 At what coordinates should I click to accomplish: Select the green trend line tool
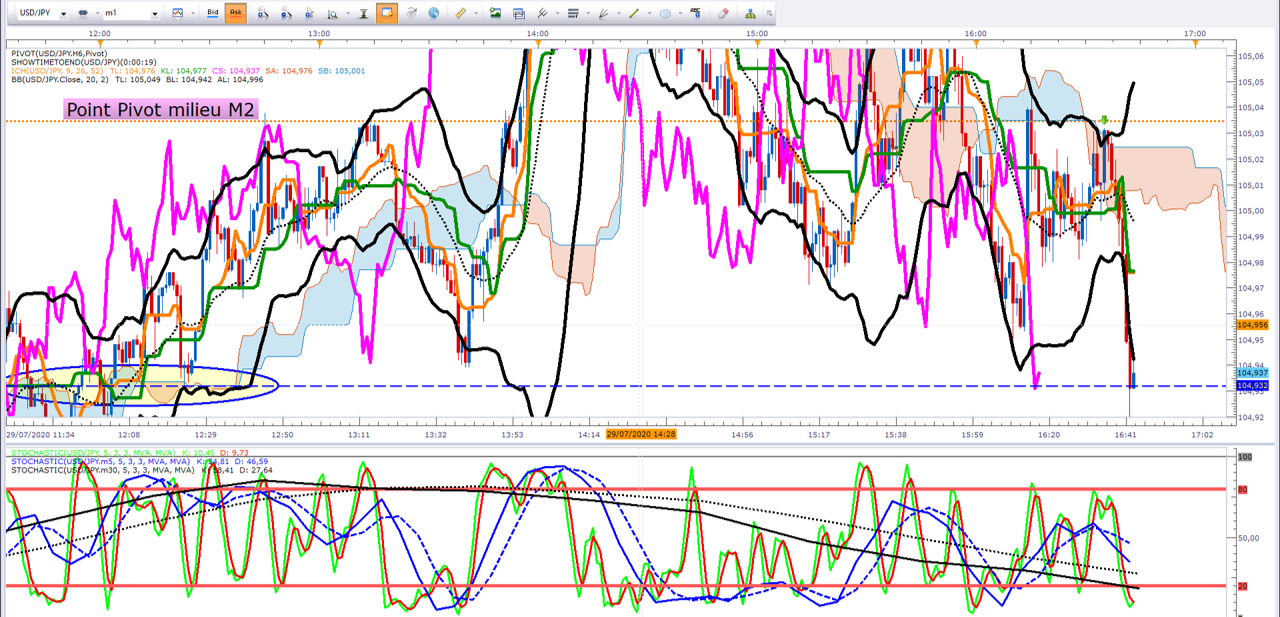pos(634,13)
